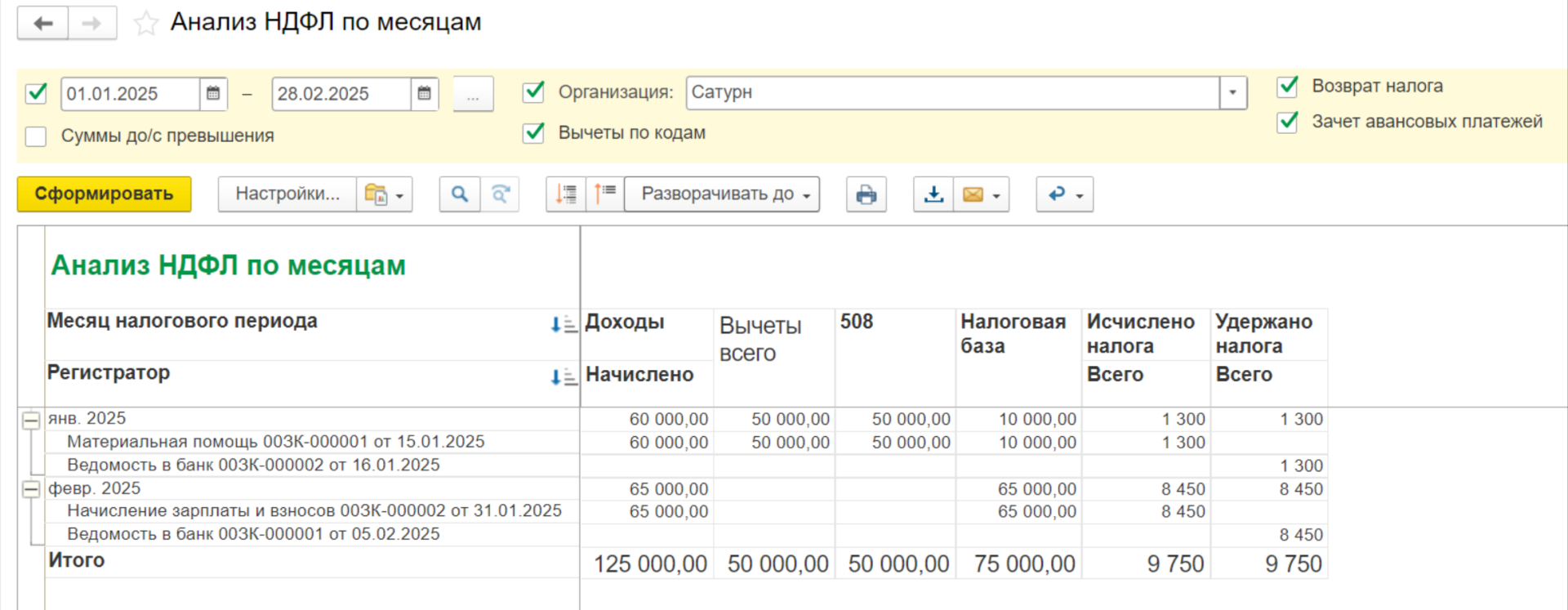Open calendar for start date 01.01.2025

tap(213, 94)
